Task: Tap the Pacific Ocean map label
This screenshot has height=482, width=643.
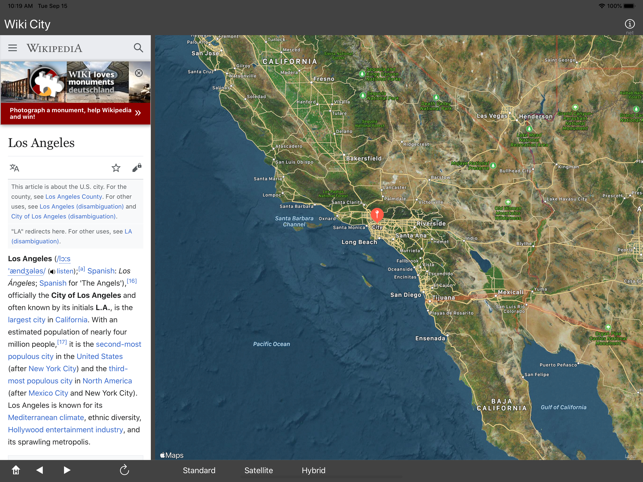Action: point(271,344)
